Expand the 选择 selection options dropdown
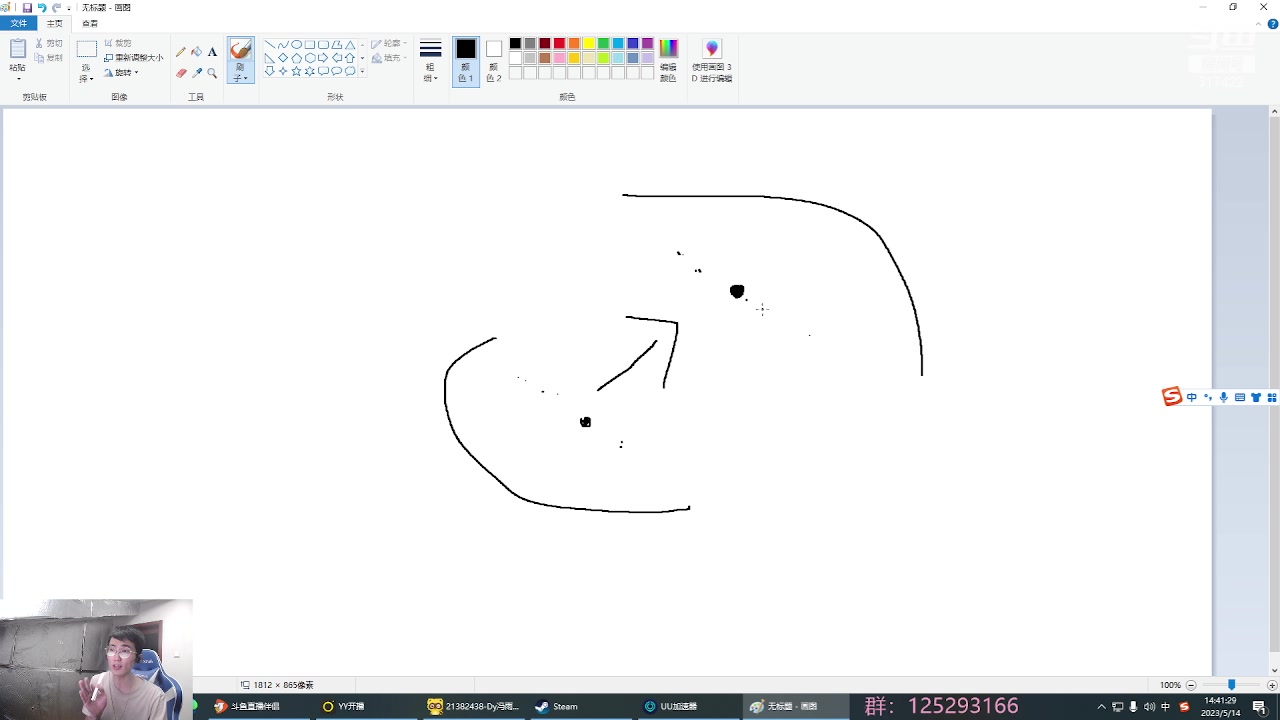Viewport: 1280px width, 720px height. (x=86, y=73)
